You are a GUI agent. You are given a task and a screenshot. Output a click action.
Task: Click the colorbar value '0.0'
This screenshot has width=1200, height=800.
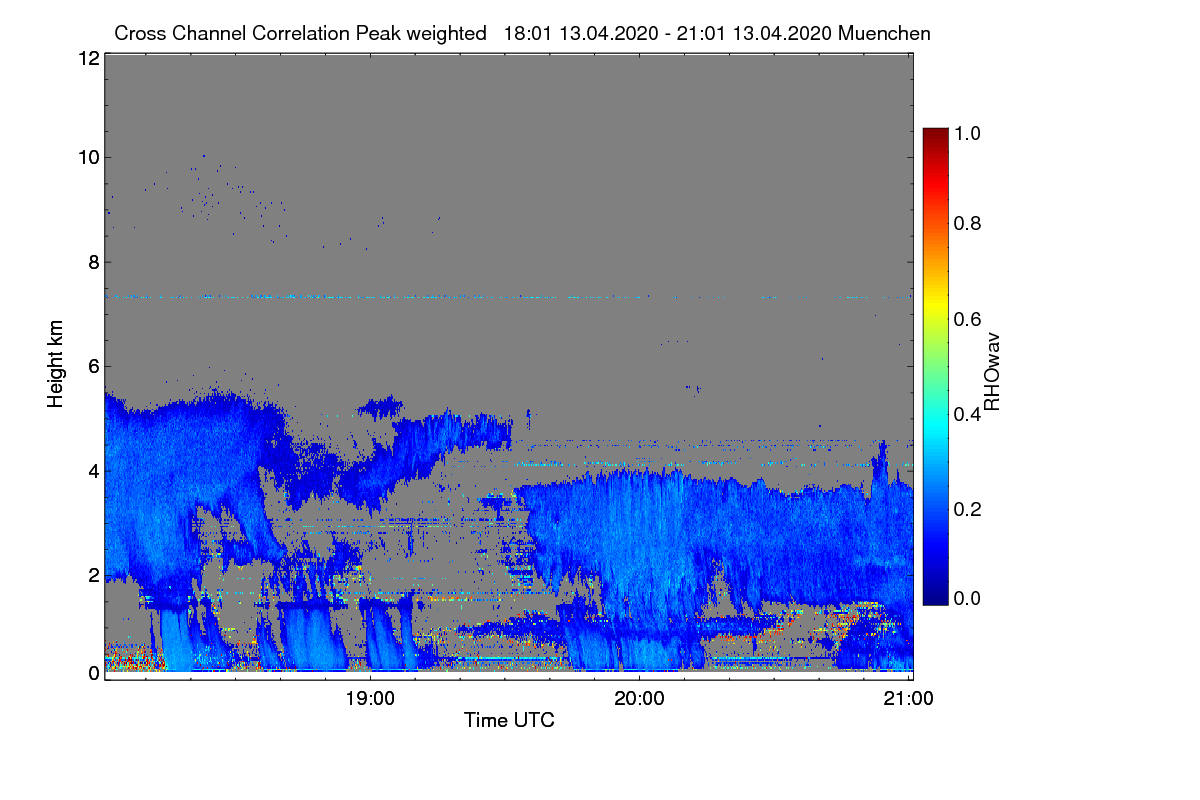pyautogui.click(x=965, y=598)
